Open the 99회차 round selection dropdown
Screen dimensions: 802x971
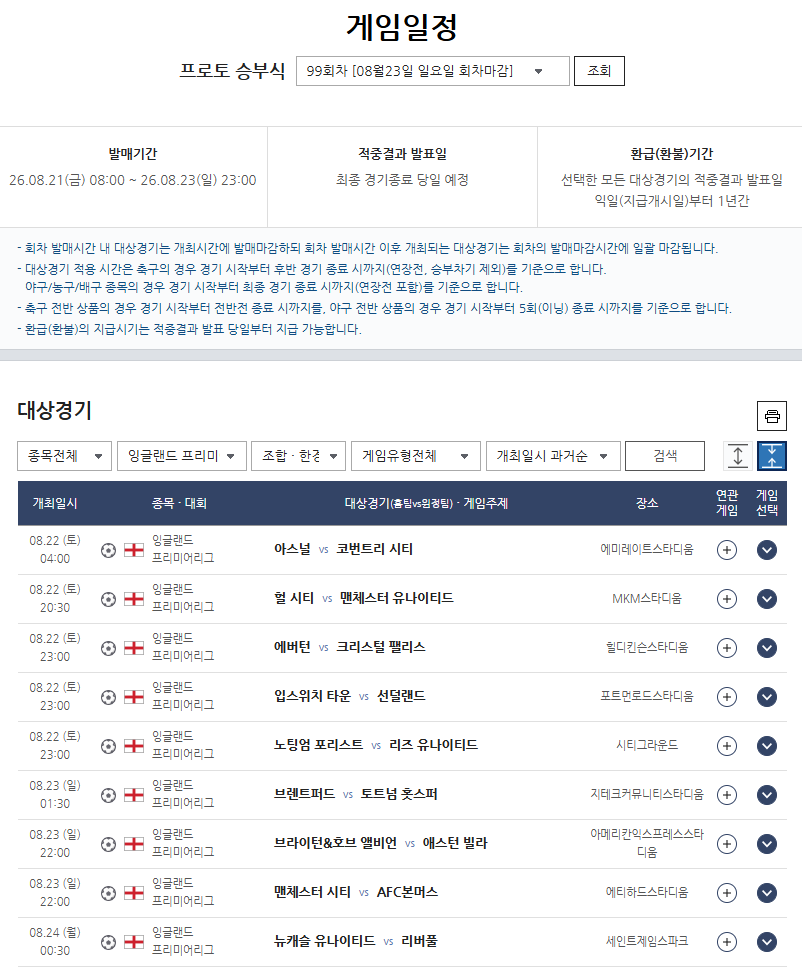point(432,71)
